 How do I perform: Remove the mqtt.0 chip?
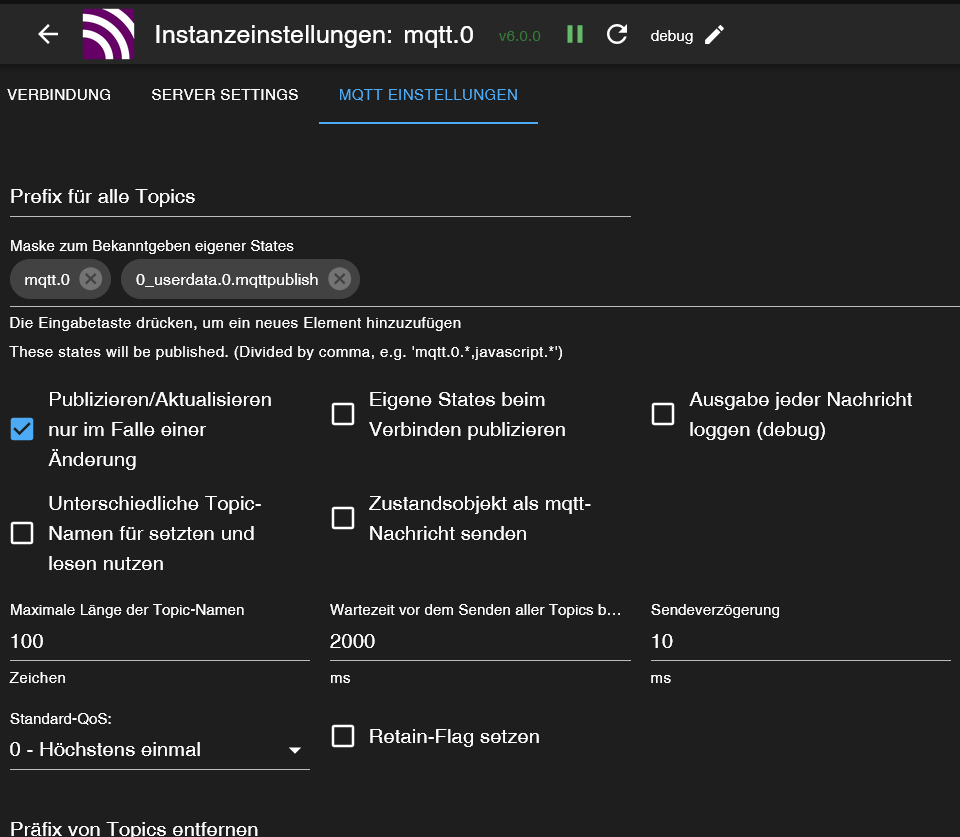click(90, 280)
